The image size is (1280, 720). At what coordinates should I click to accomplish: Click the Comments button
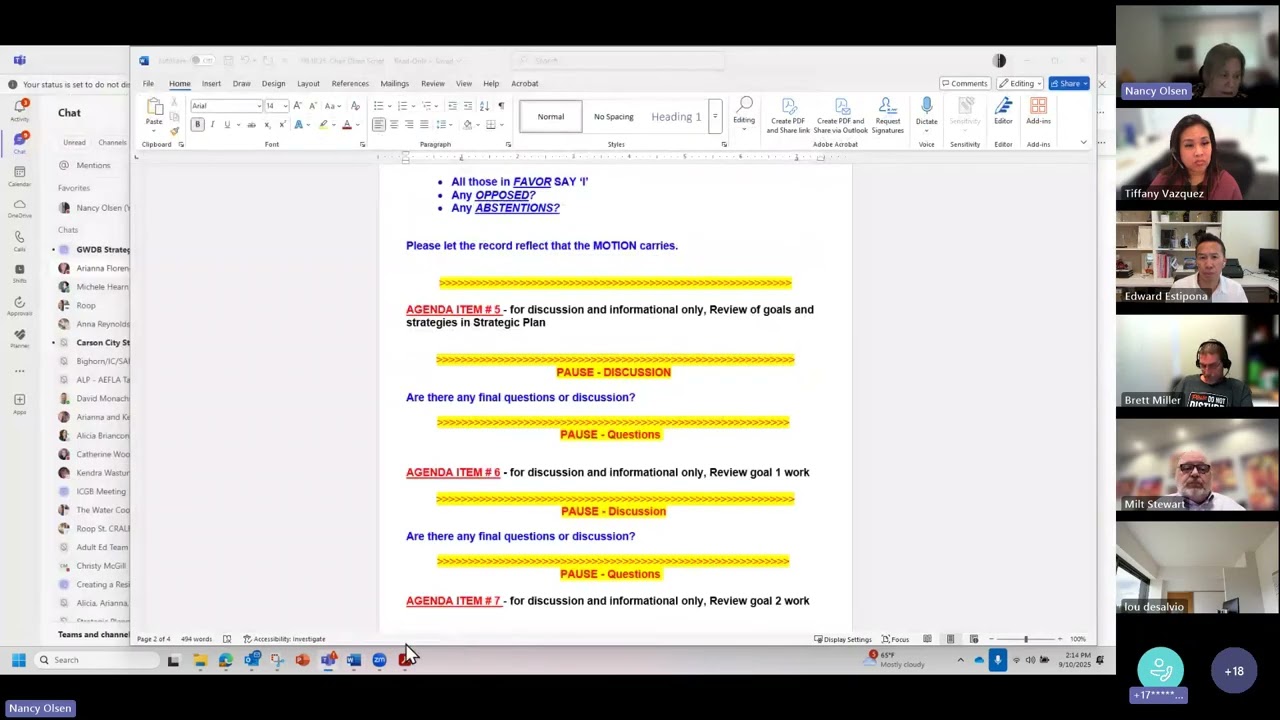click(x=964, y=84)
